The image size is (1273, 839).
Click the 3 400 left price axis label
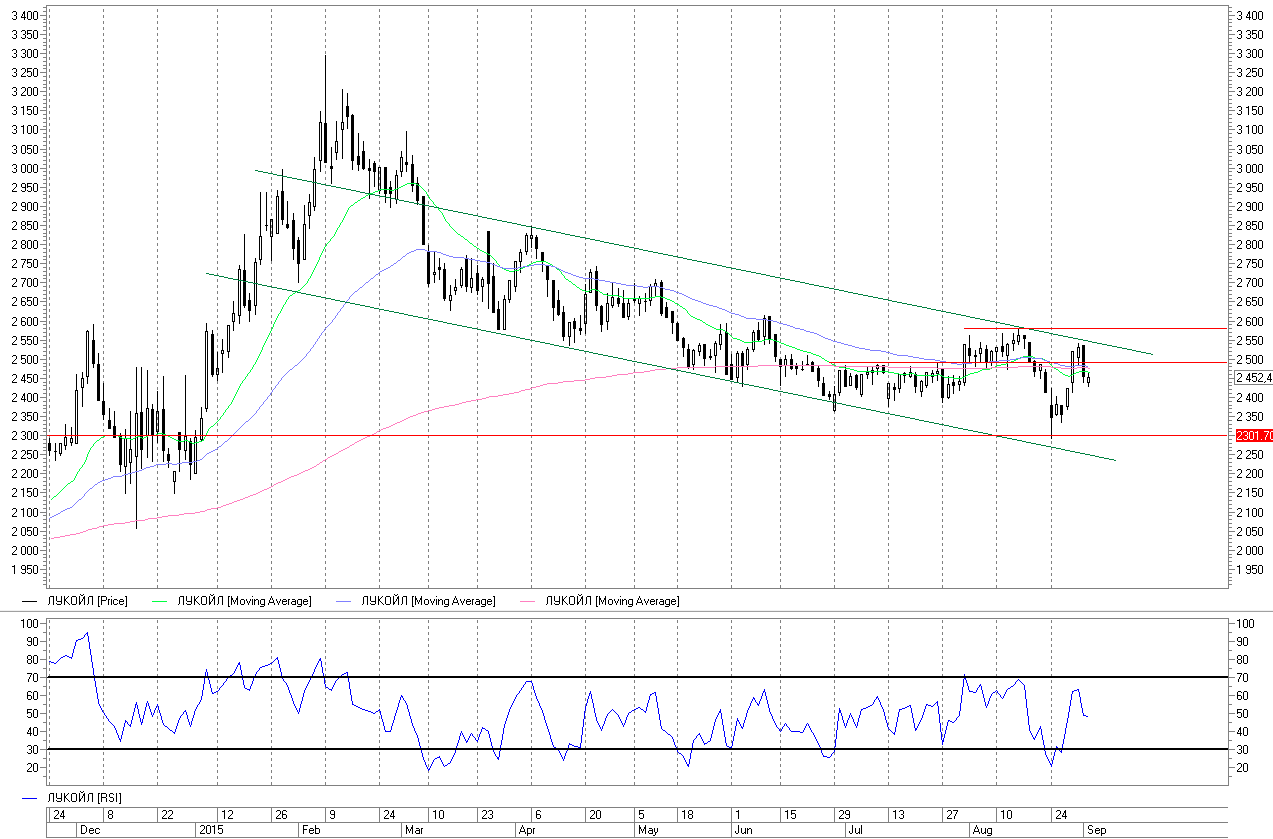25,16
